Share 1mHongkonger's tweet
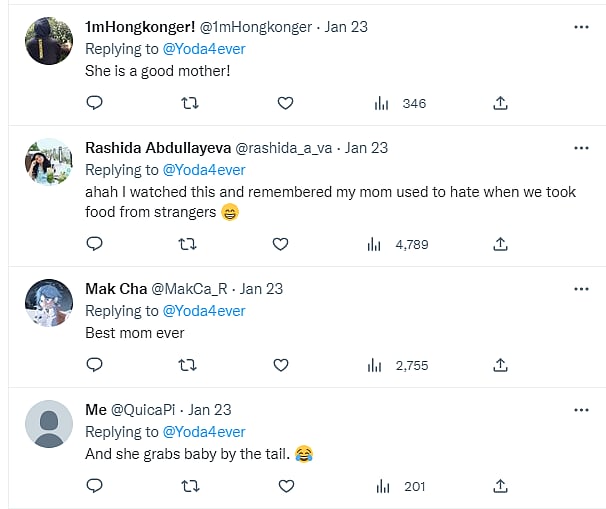The width and height of the screenshot is (606, 509). pyautogui.click(x=501, y=102)
